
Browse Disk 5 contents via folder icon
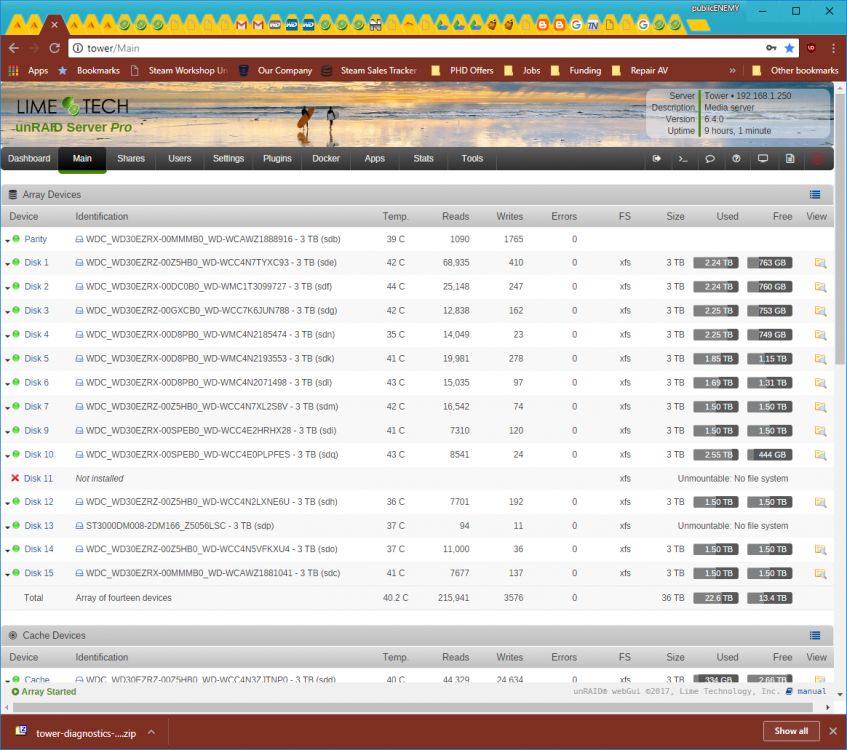[821, 359]
